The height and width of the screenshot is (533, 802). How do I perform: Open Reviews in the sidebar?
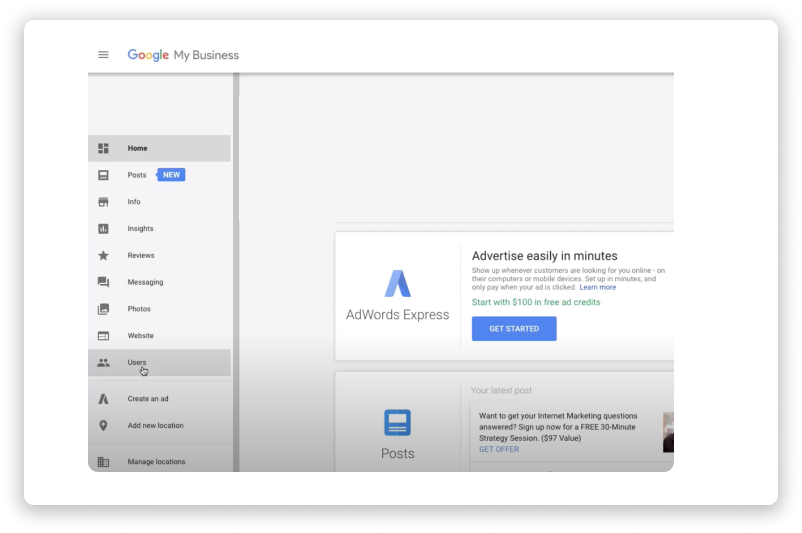point(159,255)
